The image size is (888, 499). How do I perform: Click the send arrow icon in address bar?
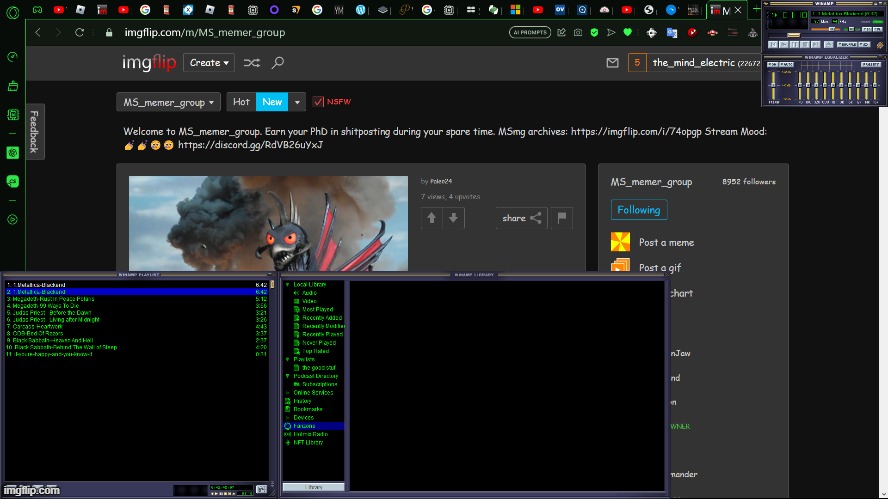[x=611, y=32]
